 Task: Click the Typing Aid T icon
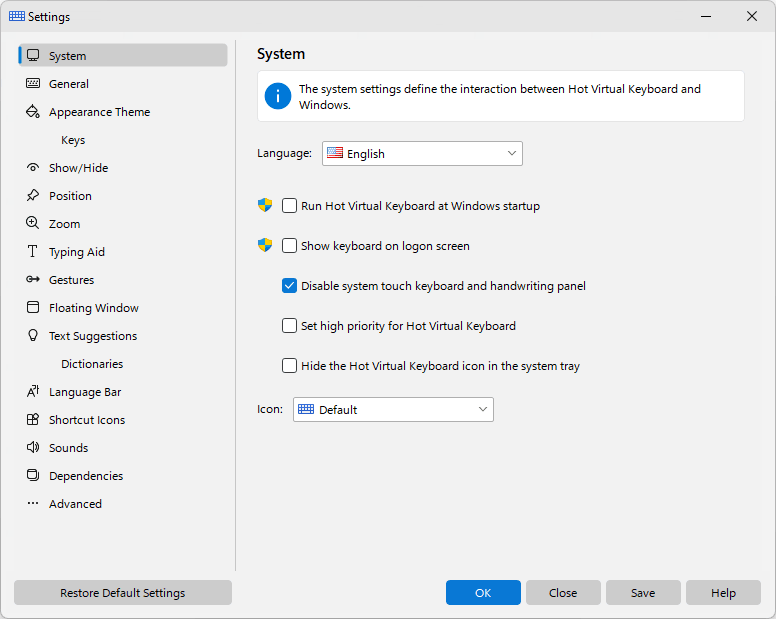[33, 251]
